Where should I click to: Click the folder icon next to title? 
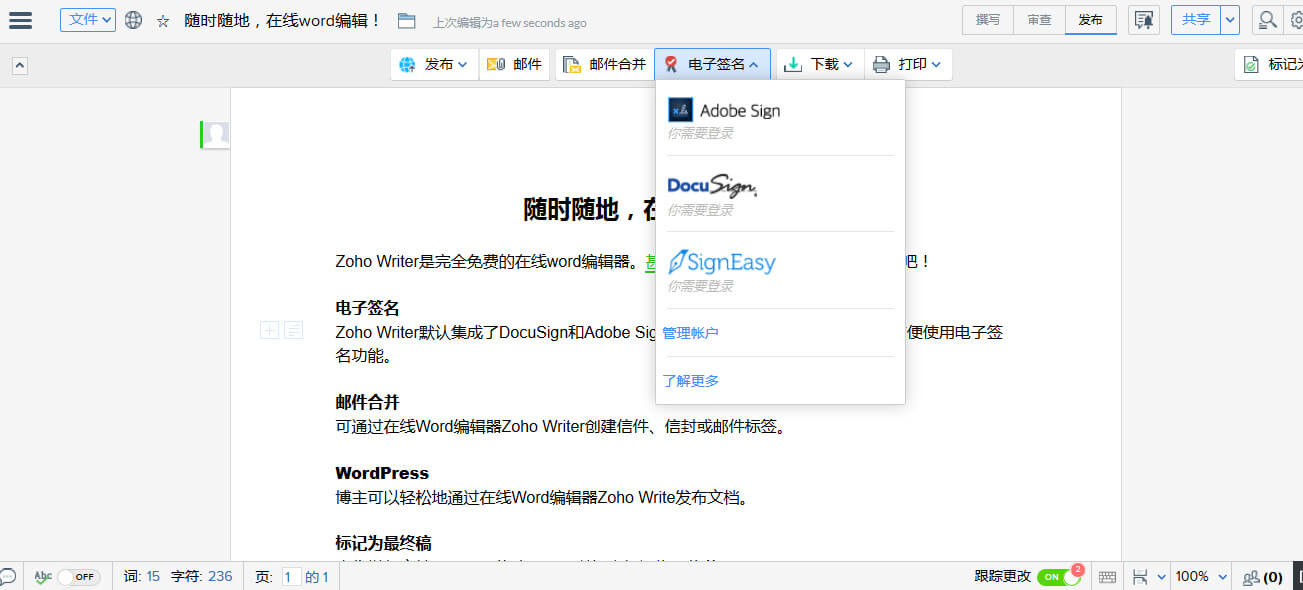coord(406,21)
